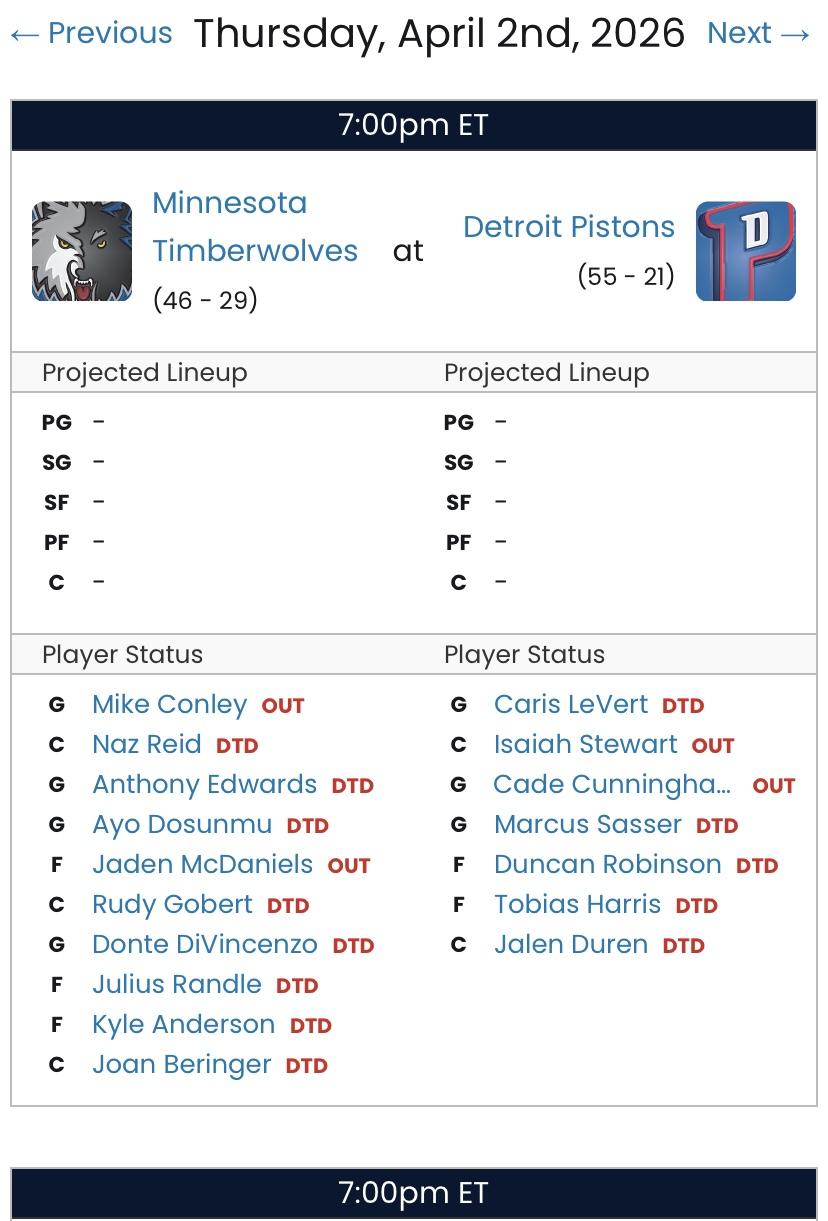Click the first 7:00pm ET game header

(x=413, y=126)
